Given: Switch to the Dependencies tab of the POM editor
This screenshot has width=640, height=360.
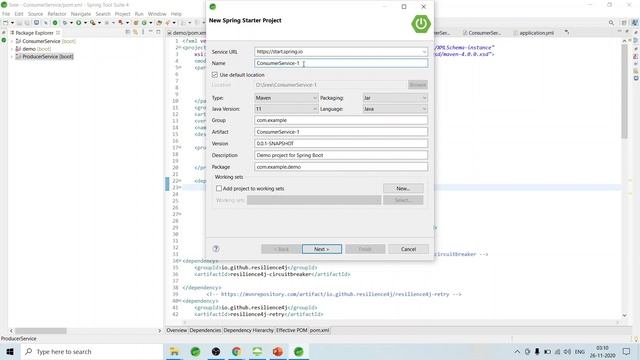Looking at the screenshot, I should tap(205, 330).
